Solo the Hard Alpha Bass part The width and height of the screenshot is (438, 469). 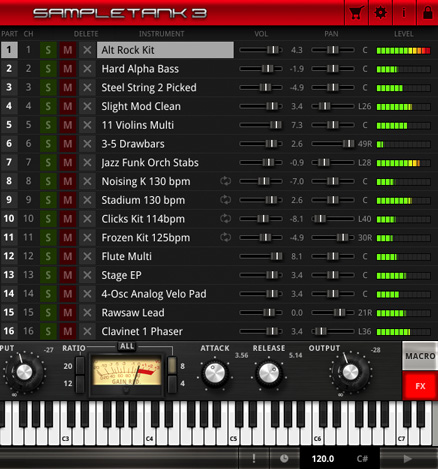(x=48, y=69)
